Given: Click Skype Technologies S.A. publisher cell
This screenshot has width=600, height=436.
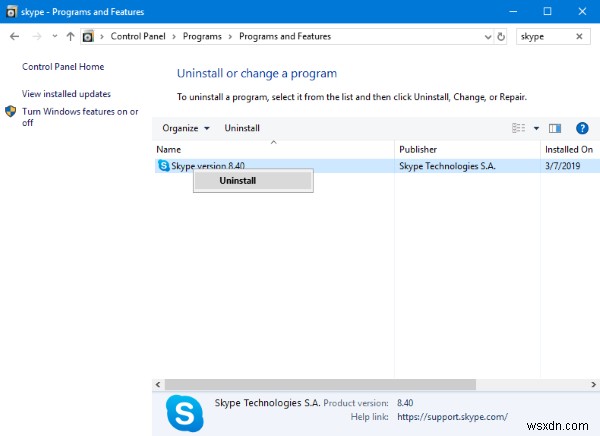Looking at the screenshot, I should (x=447, y=166).
